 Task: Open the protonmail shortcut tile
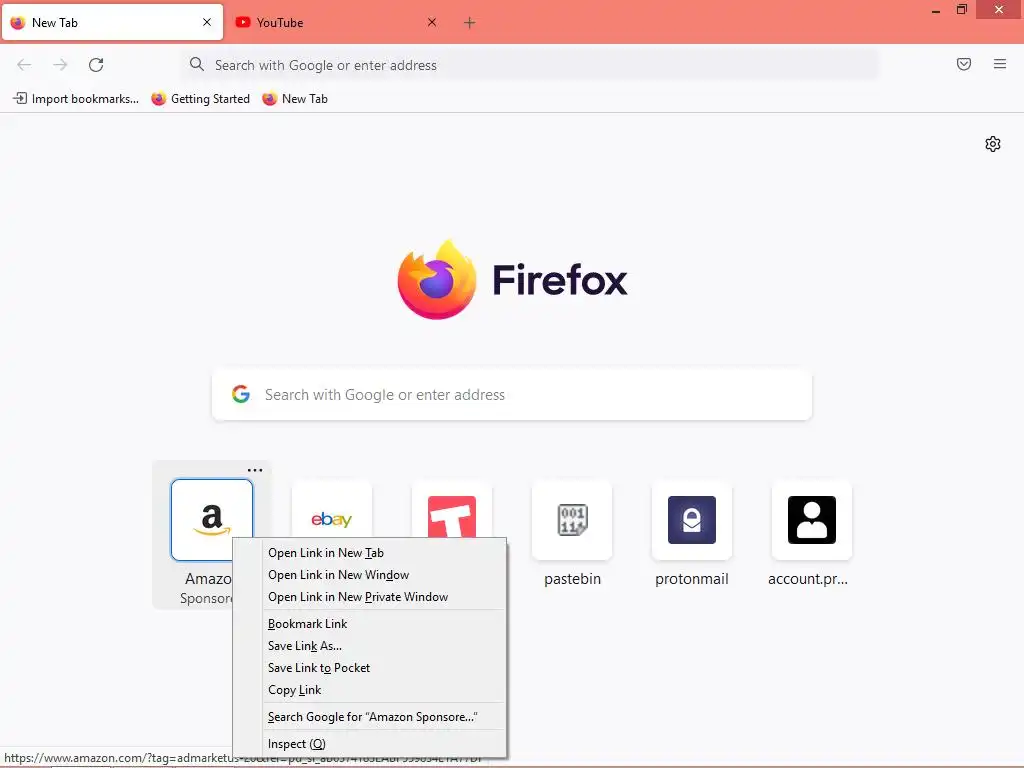(x=692, y=520)
